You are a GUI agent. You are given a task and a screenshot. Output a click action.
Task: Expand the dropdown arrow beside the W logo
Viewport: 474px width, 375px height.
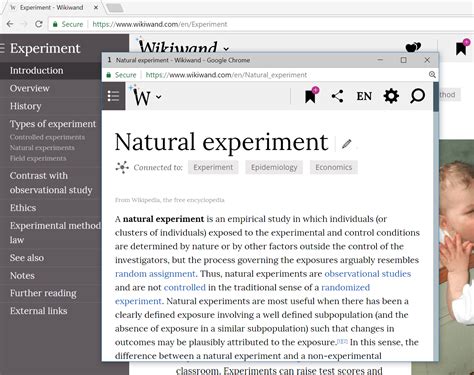(x=159, y=97)
